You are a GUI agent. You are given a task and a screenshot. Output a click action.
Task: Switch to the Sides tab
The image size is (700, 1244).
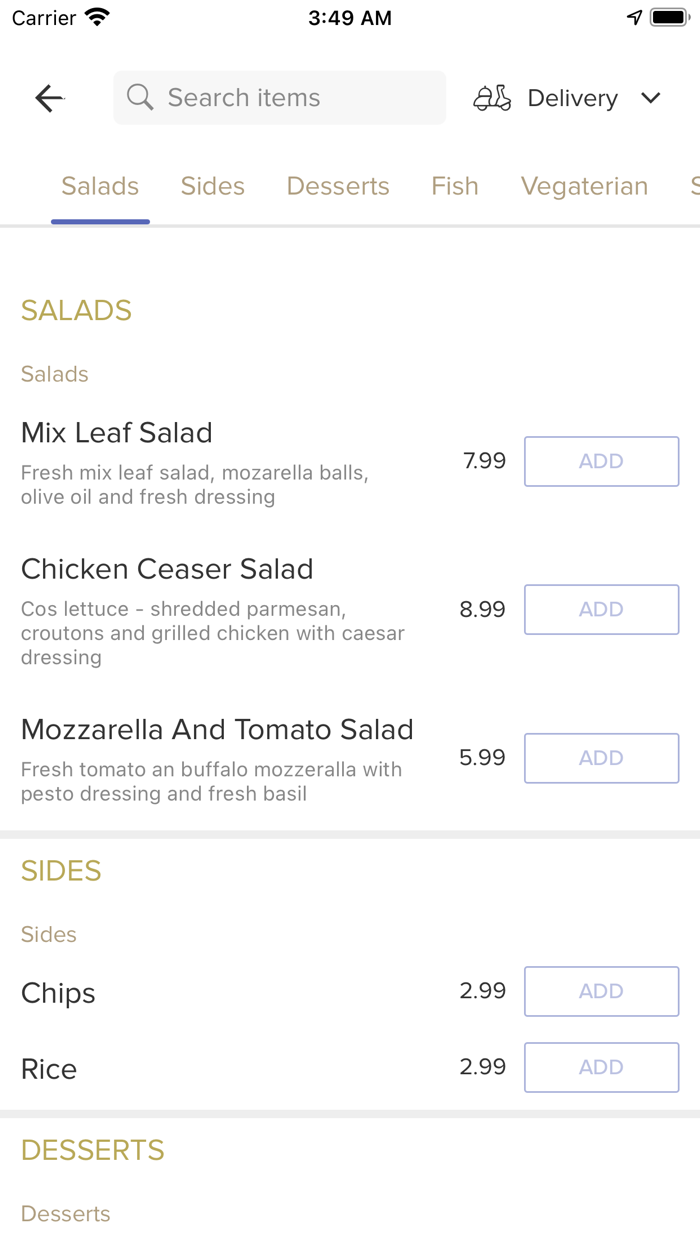coord(213,186)
